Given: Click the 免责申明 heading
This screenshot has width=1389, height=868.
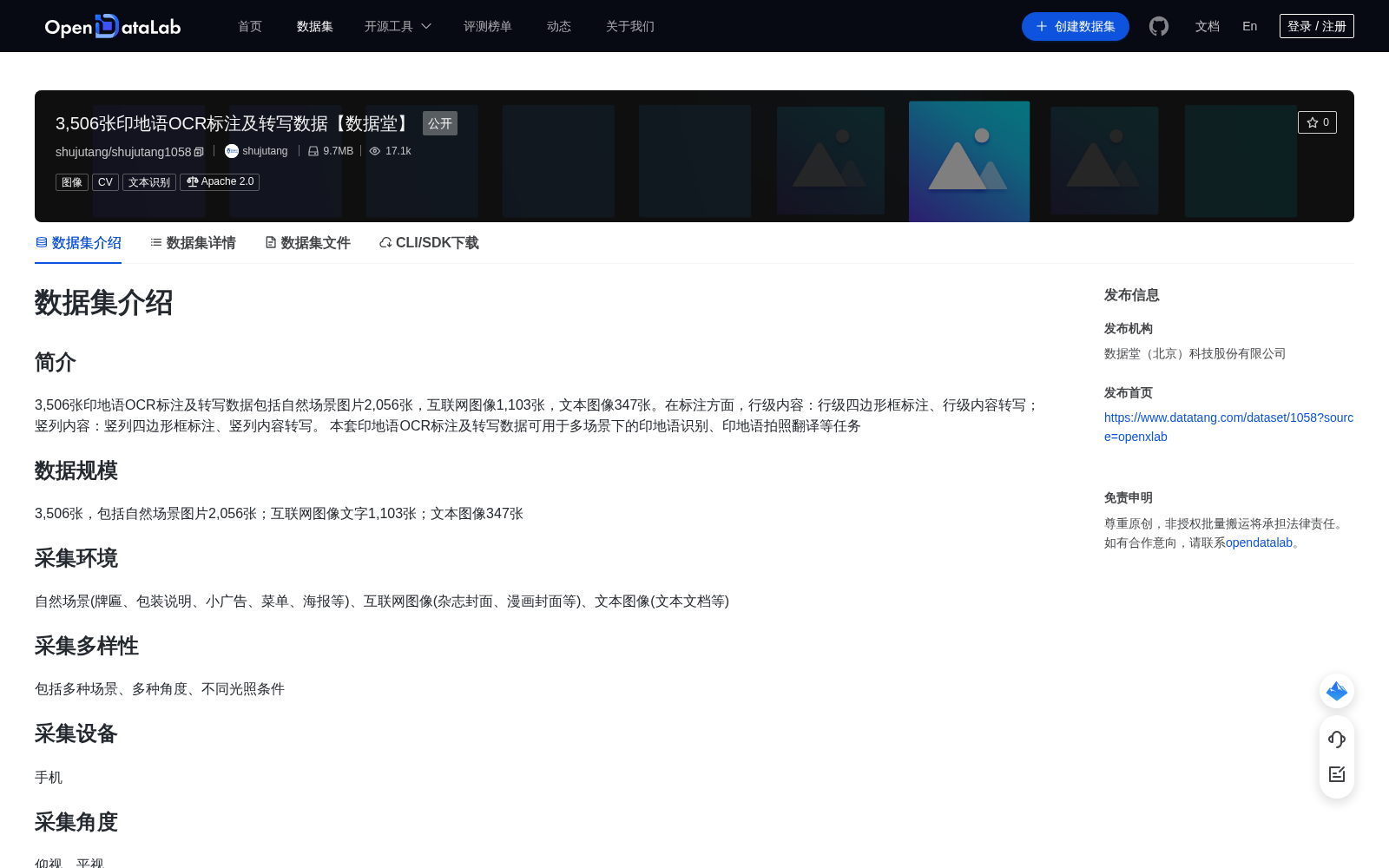Looking at the screenshot, I should pos(1129,498).
